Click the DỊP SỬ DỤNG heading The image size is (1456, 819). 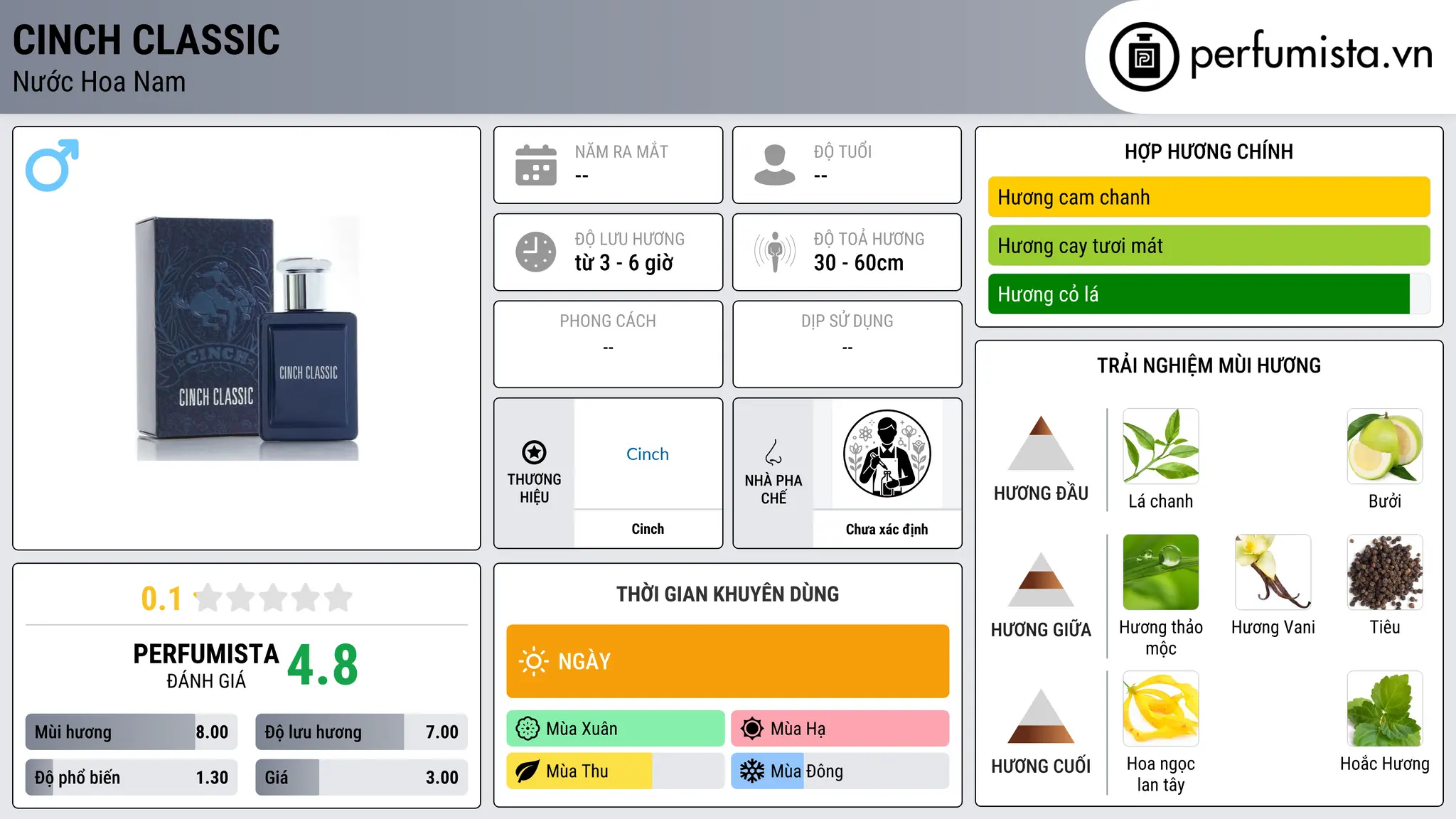(x=847, y=321)
